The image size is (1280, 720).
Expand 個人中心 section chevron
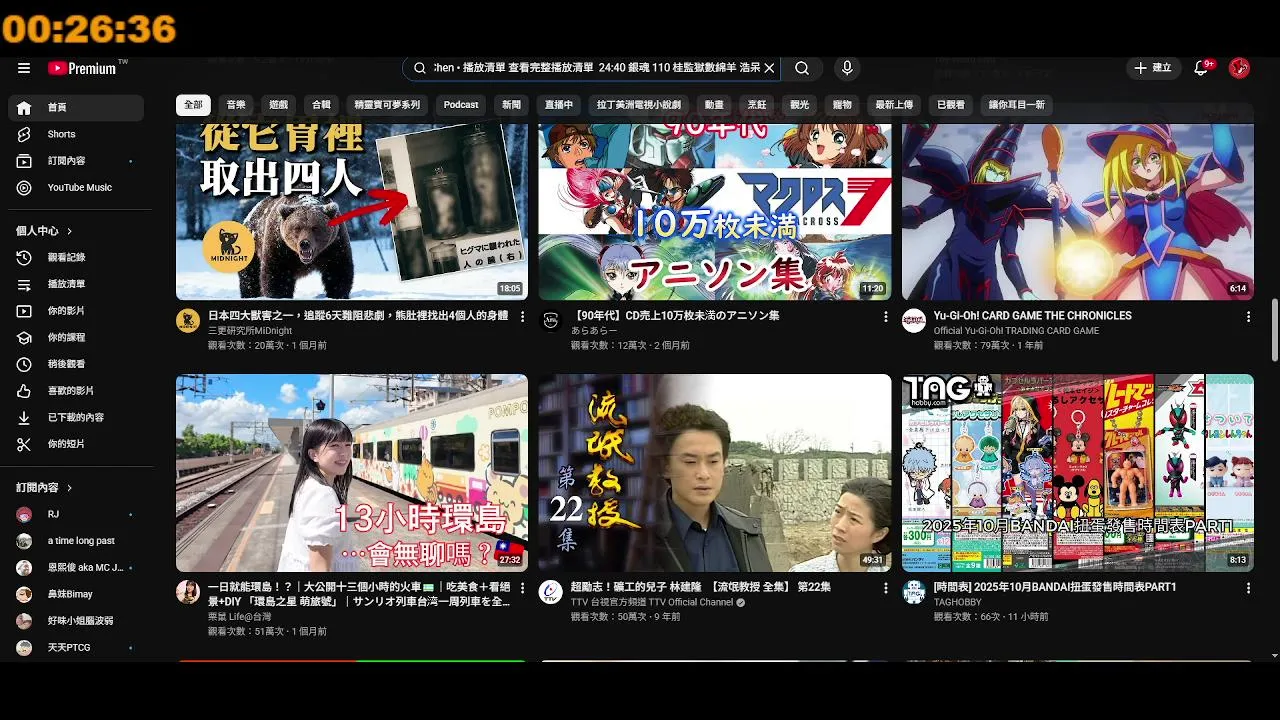[x=69, y=231]
